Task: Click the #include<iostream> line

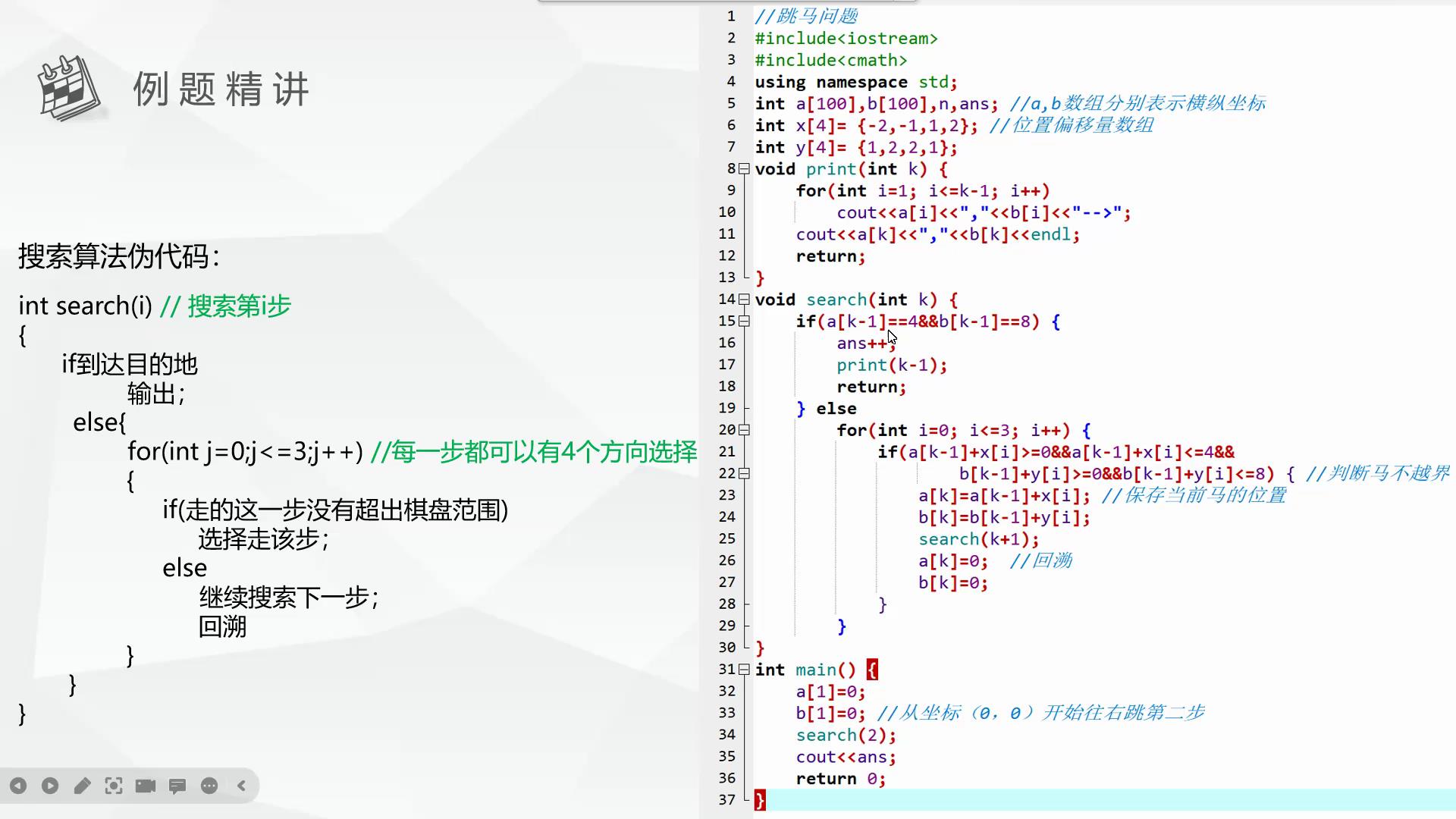Action: 846,38
